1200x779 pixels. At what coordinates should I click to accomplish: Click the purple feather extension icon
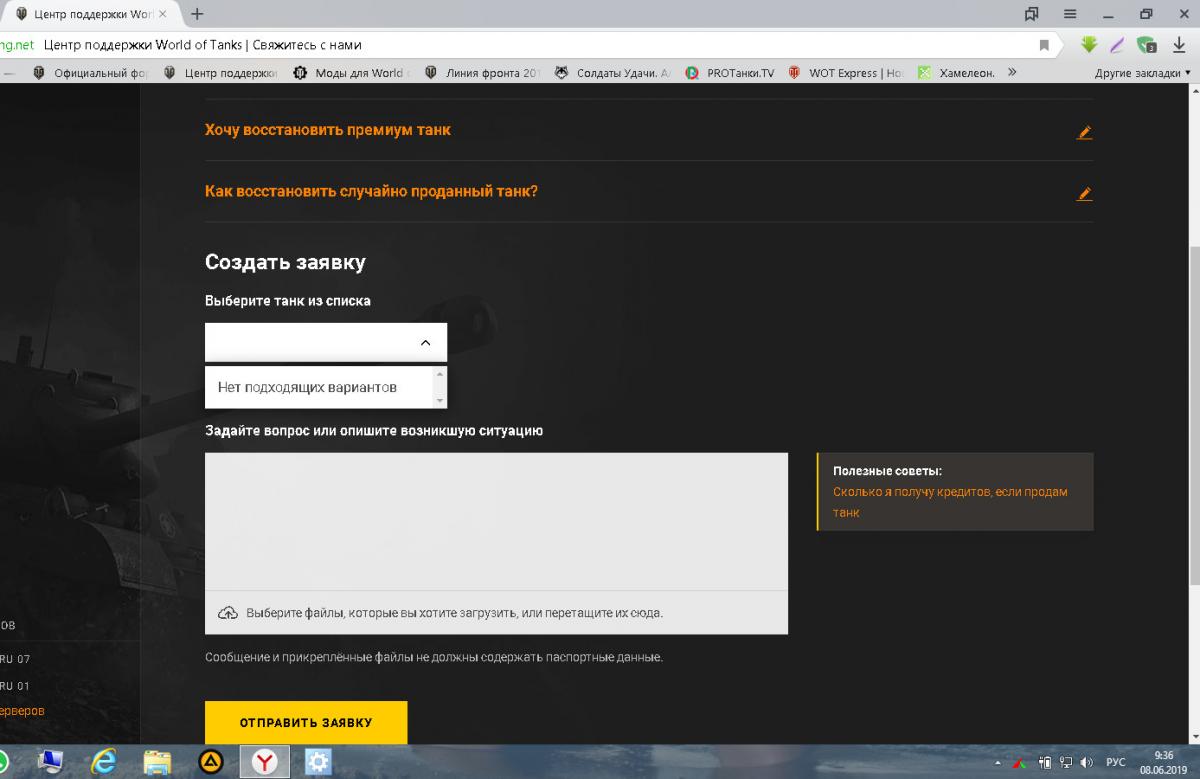click(x=1119, y=45)
